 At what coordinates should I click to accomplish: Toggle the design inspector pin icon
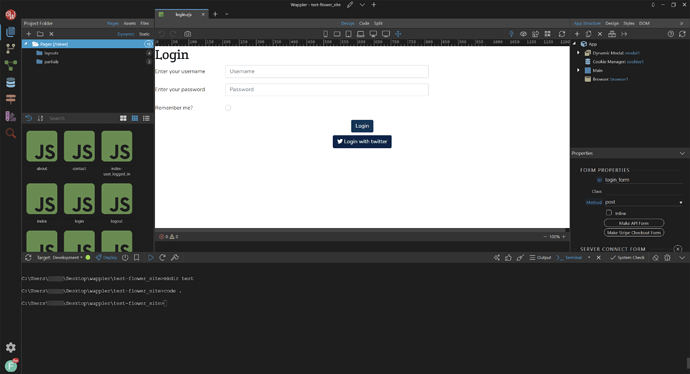tap(511, 34)
